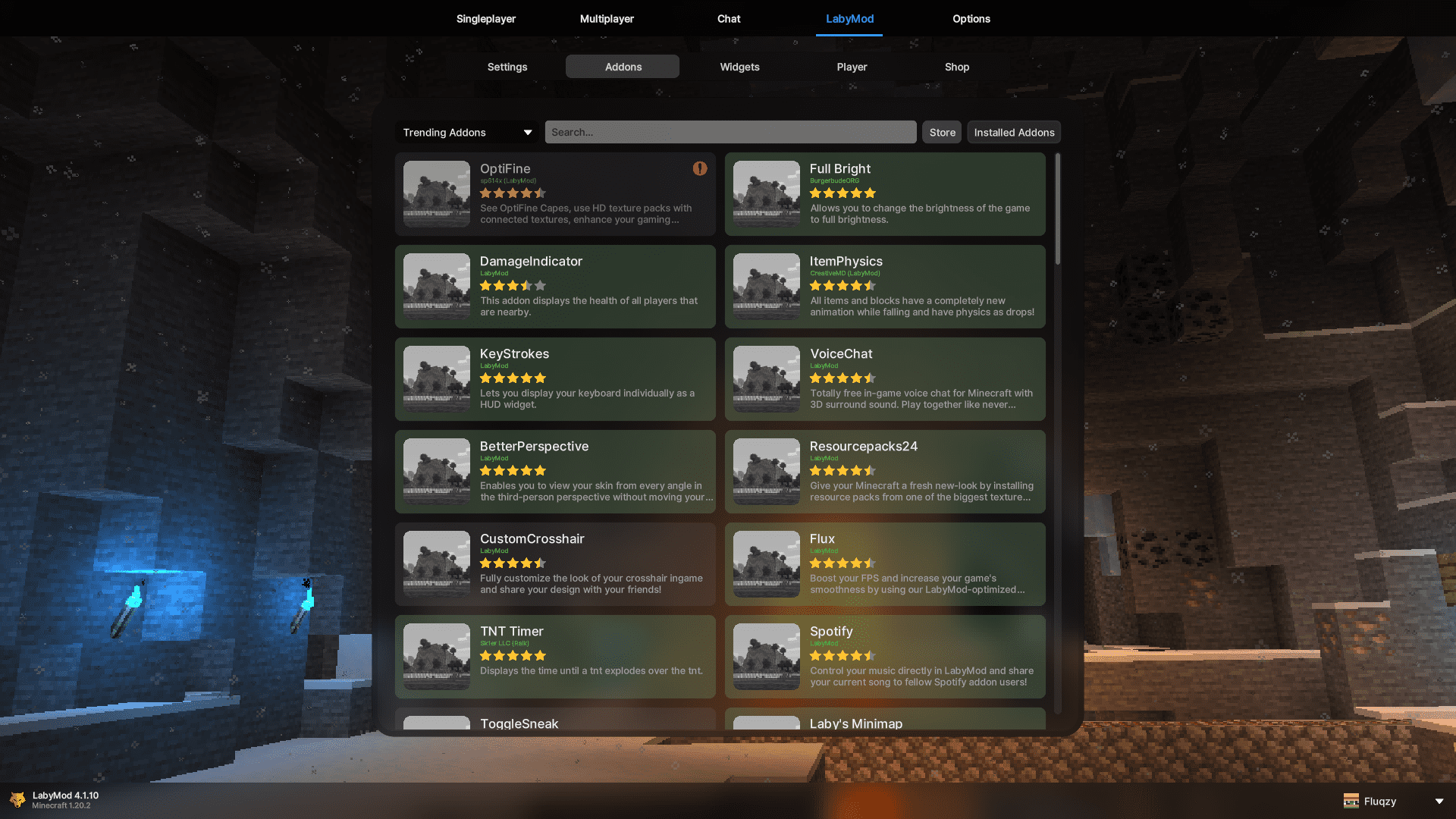Open the Resourcepacks24 addon thumbnail
This screenshot has height=819, width=1456.
pos(767,472)
